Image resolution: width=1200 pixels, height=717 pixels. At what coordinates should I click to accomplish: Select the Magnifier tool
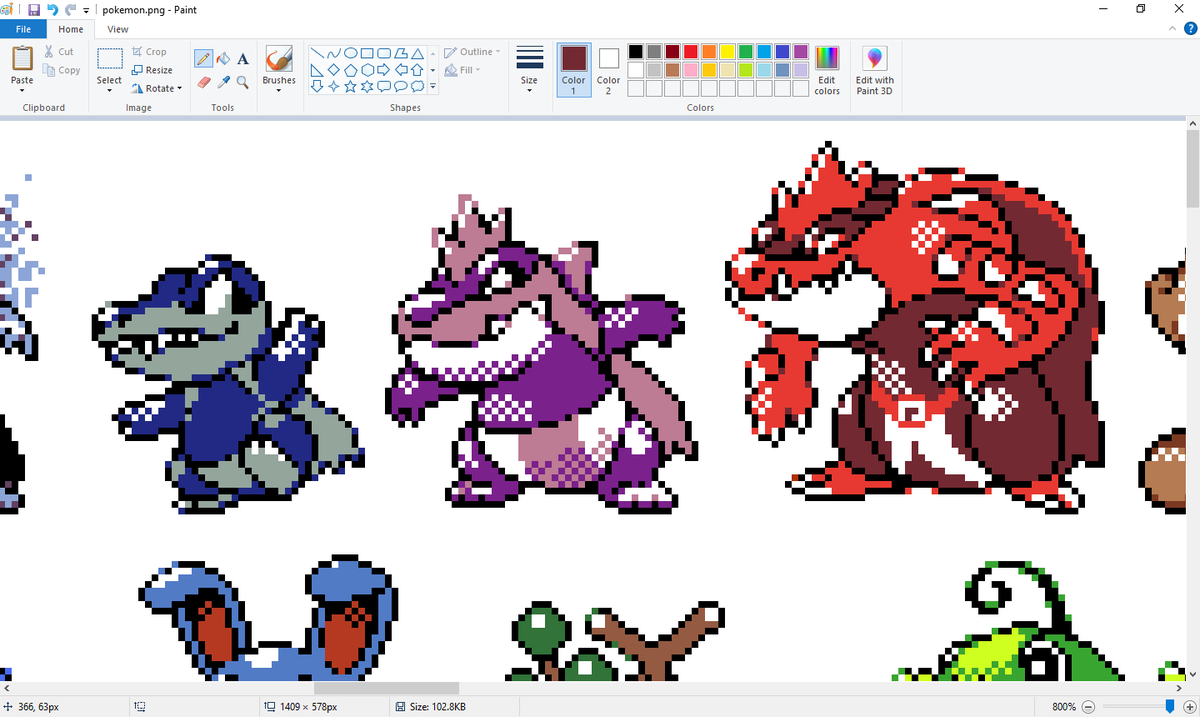point(242,82)
